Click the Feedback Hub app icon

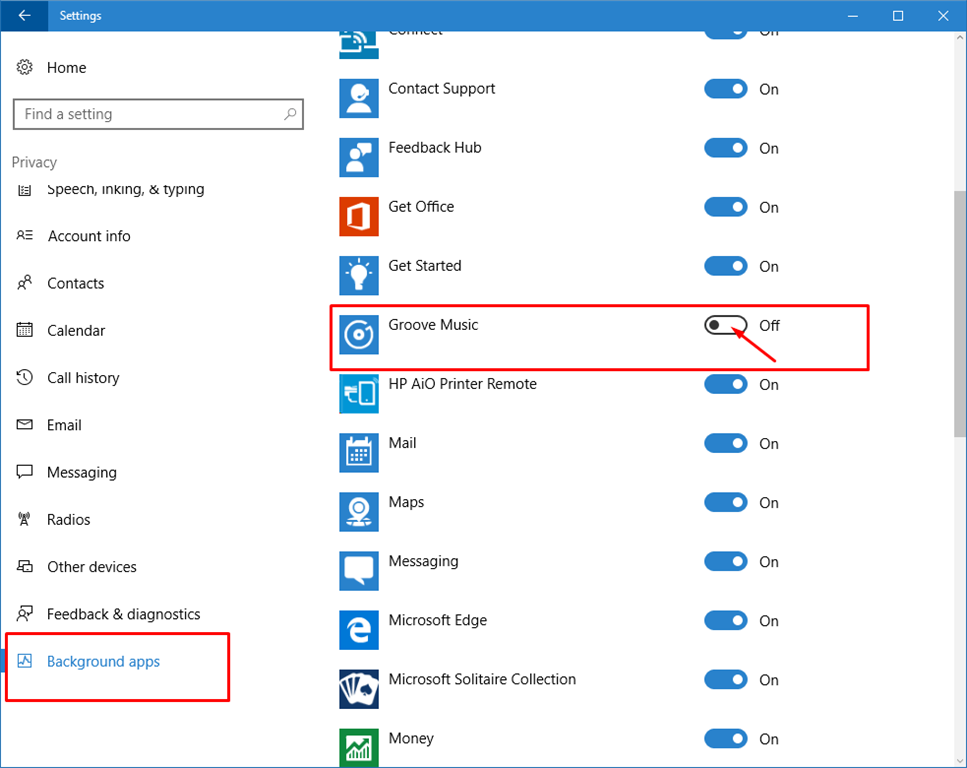[359, 157]
